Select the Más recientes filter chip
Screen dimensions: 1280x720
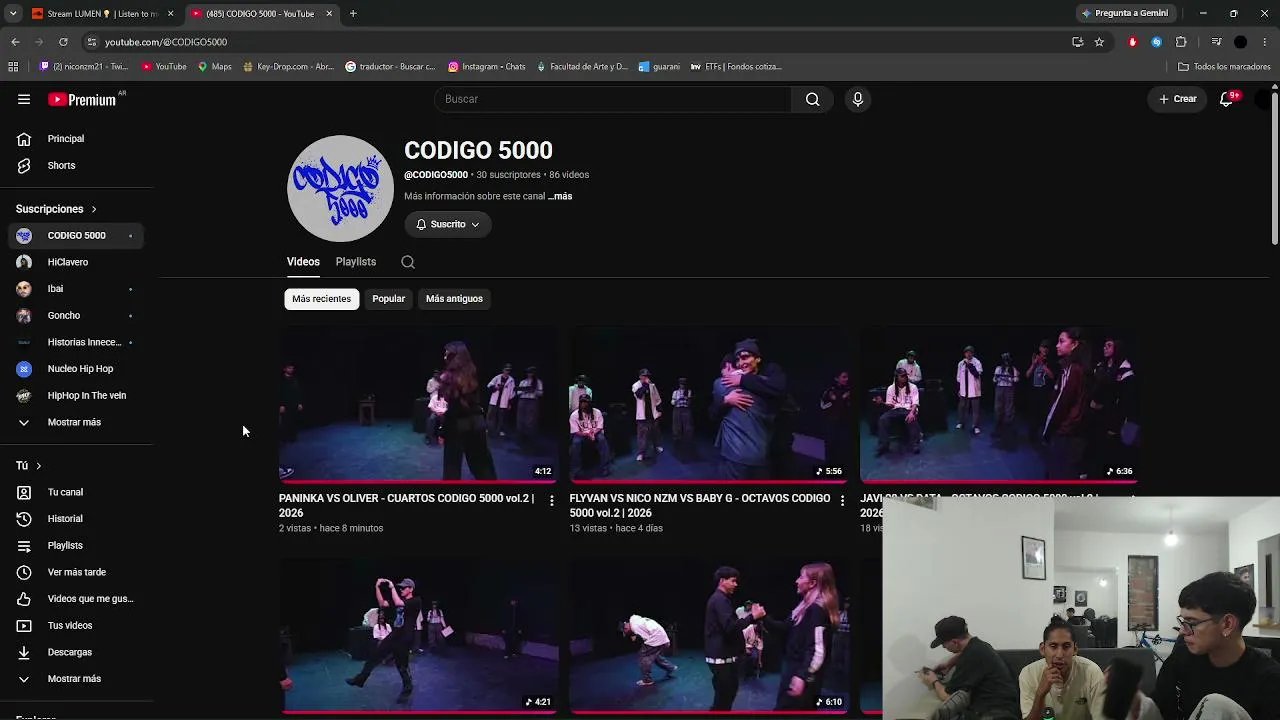tap(321, 299)
